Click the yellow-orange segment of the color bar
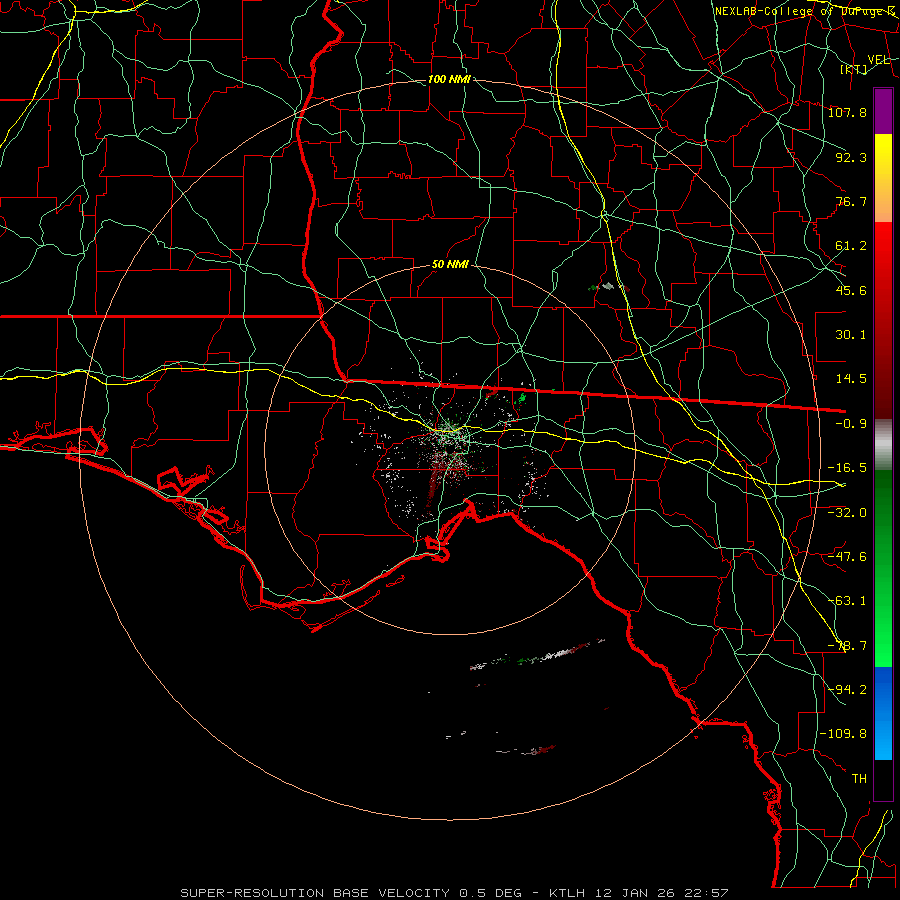Screen dimensions: 900x900 coord(883,178)
